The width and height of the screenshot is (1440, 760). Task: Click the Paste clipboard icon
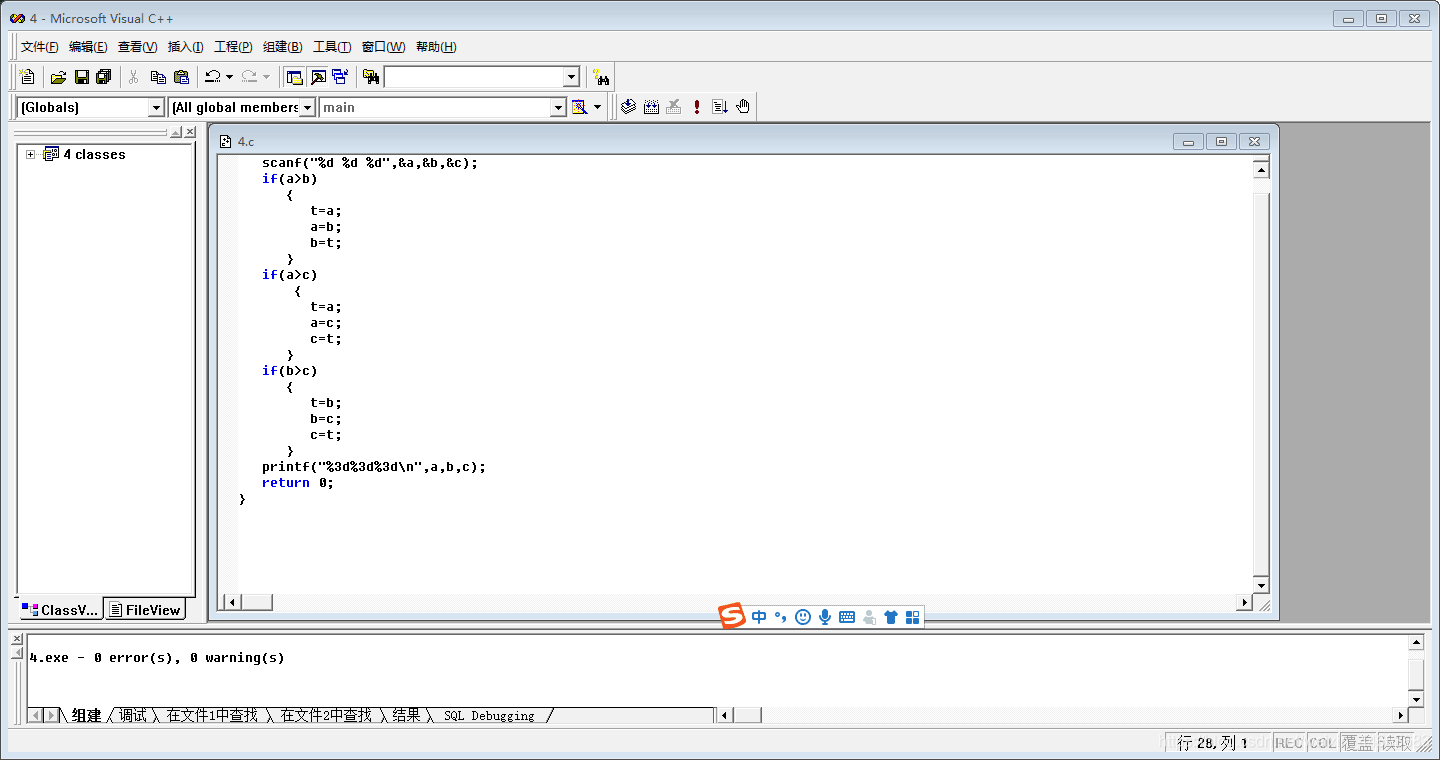point(181,77)
